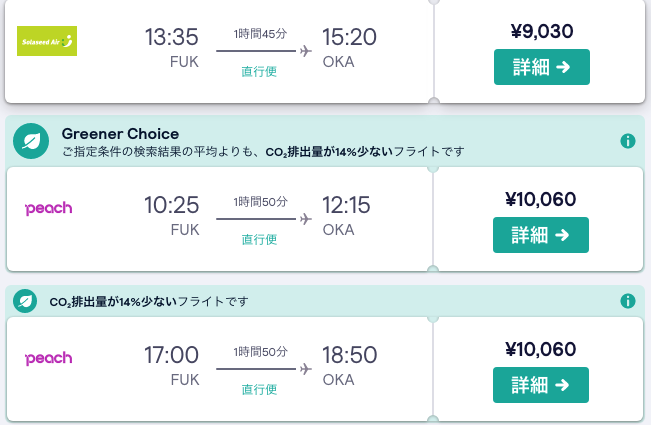The width and height of the screenshot is (651, 425).
Task: Select the 13:35 departure time
Action: 171,37
